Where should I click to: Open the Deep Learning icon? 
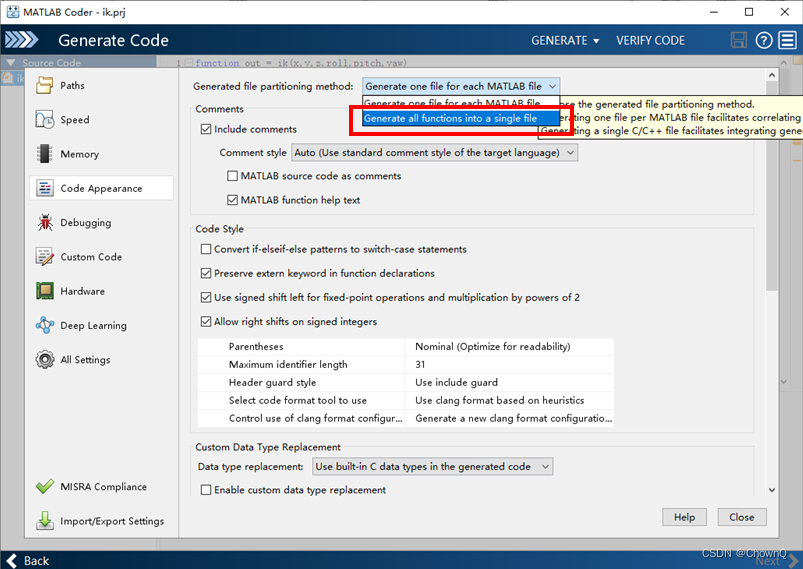coord(45,325)
